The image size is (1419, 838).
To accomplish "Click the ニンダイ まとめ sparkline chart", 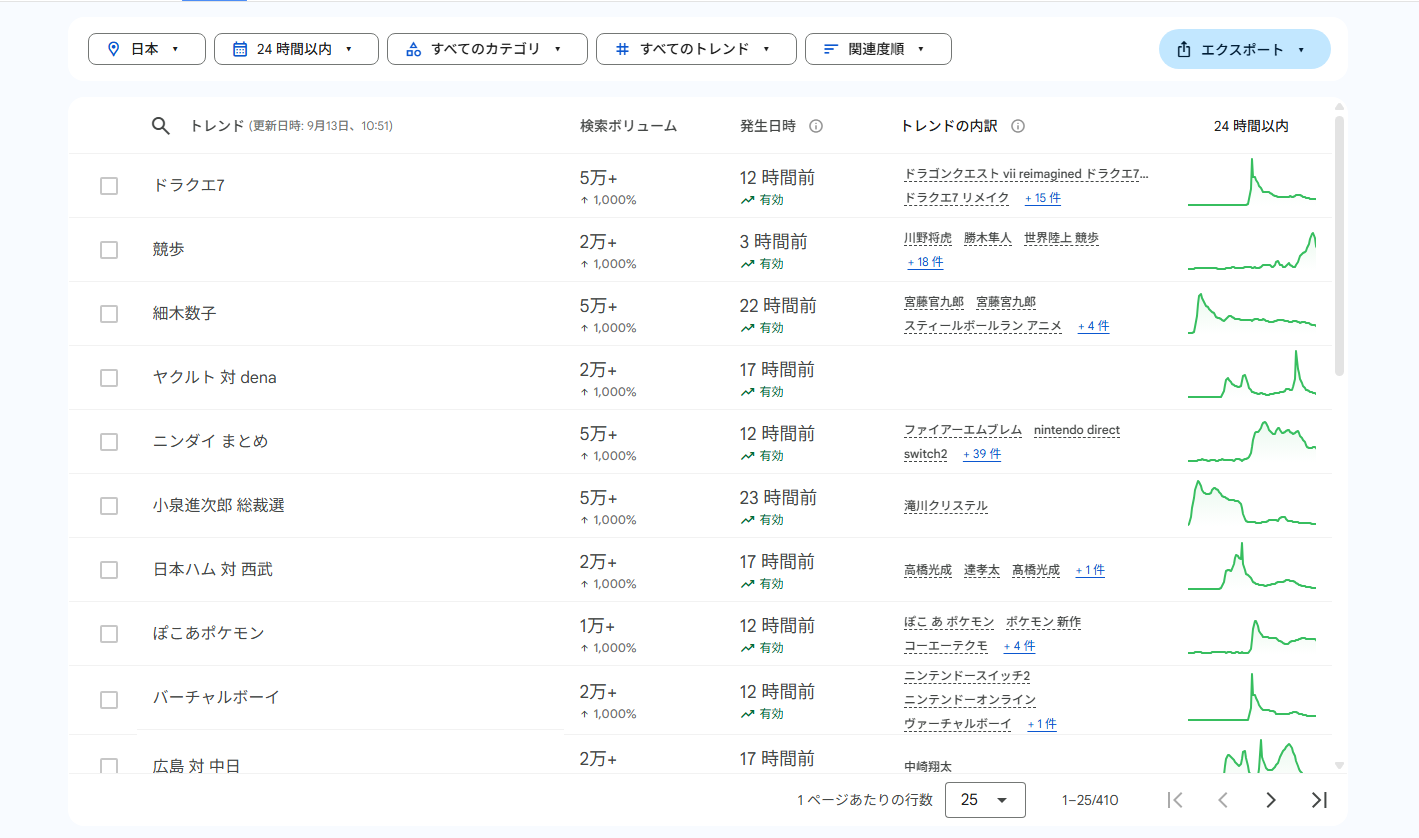I will click(1252, 441).
